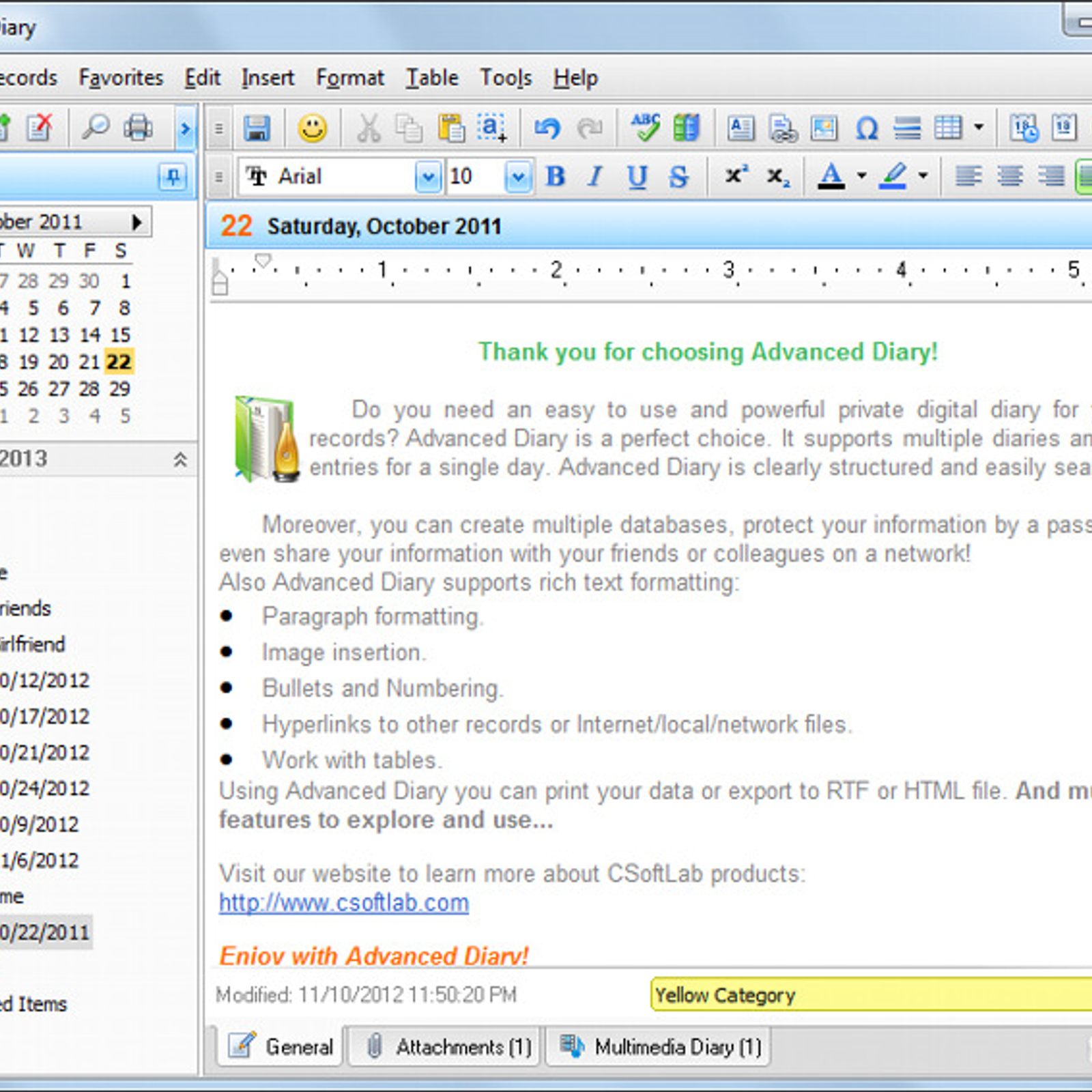Image resolution: width=1092 pixels, height=1092 pixels.
Task: Click the Insert Table grid icon
Action: point(949,128)
